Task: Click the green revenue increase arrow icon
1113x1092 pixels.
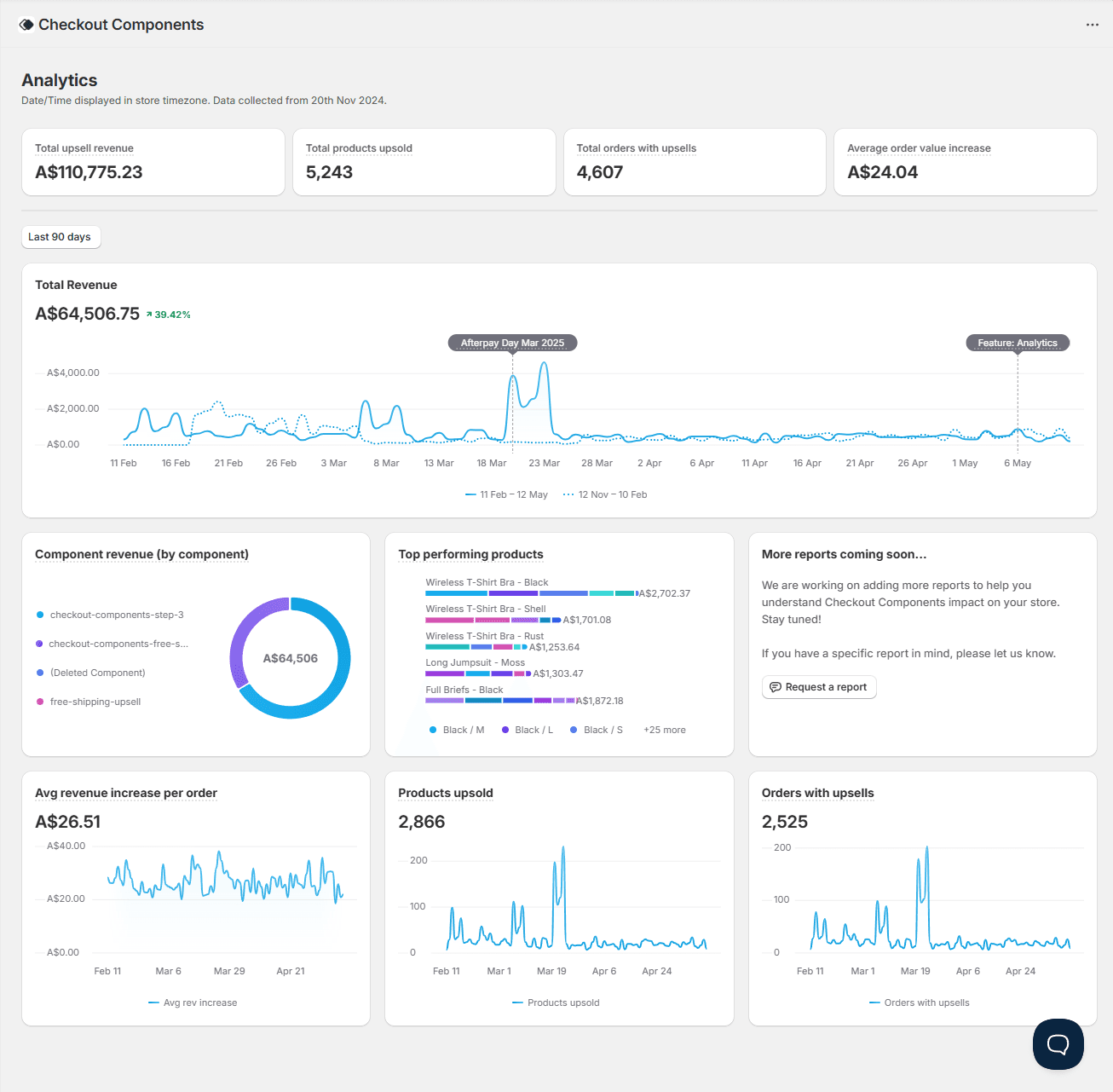Action: point(149,315)
